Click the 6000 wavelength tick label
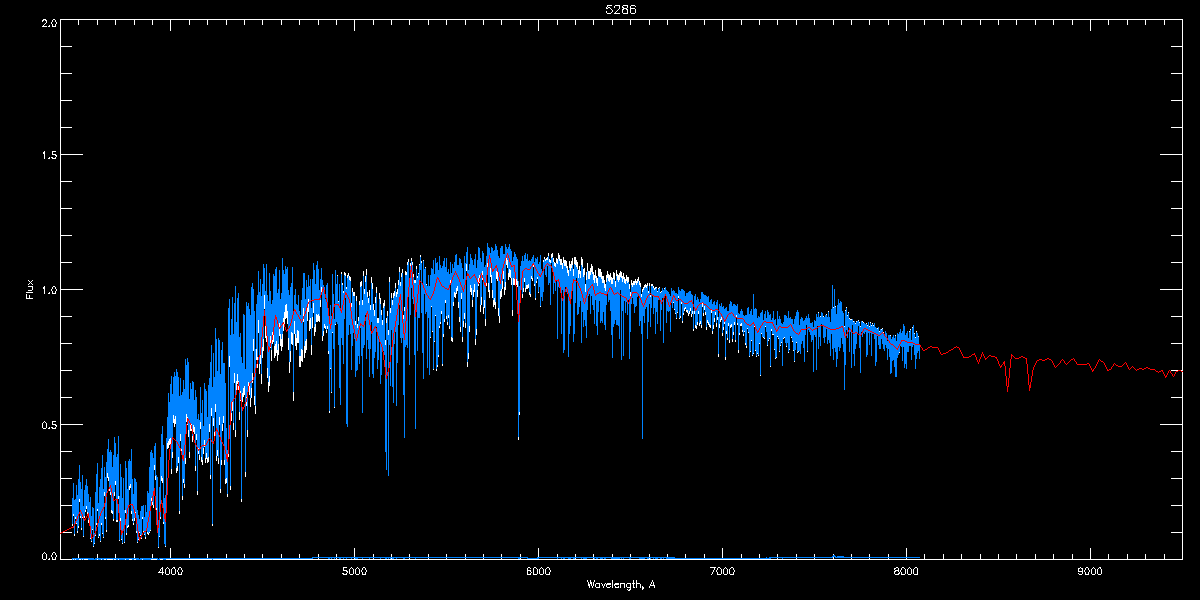The height and width of the screenshot is (600, 1200). point(539,572)
